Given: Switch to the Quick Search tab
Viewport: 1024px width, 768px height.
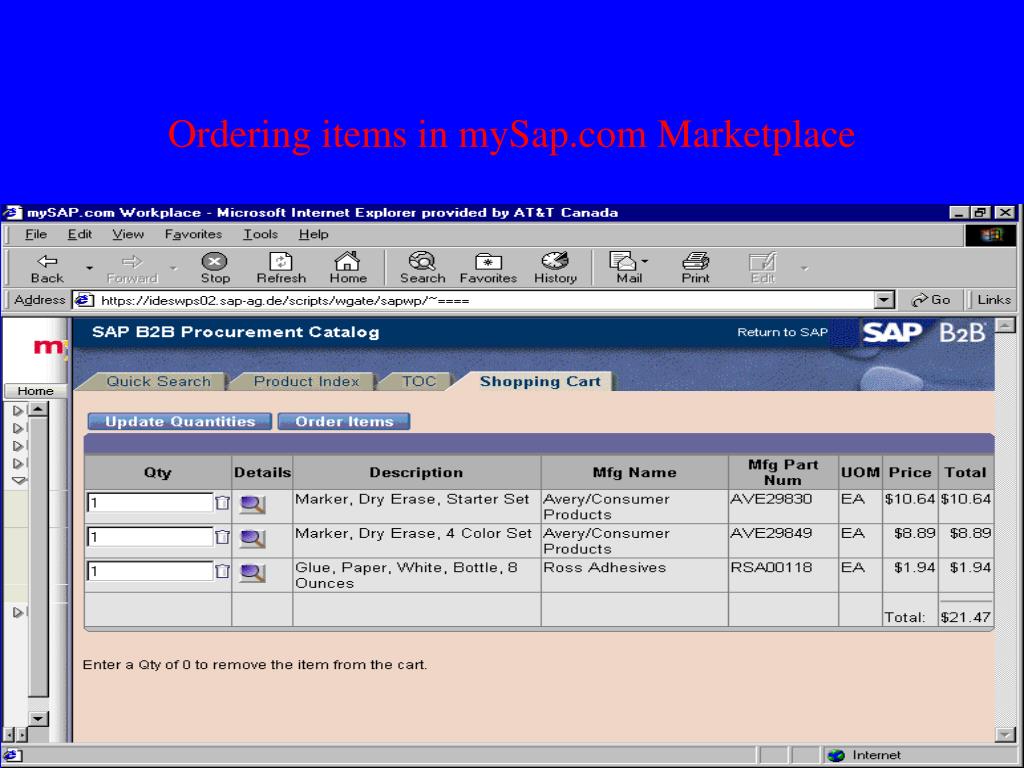Looking at the screenshot, I should [x=158, y=381].
